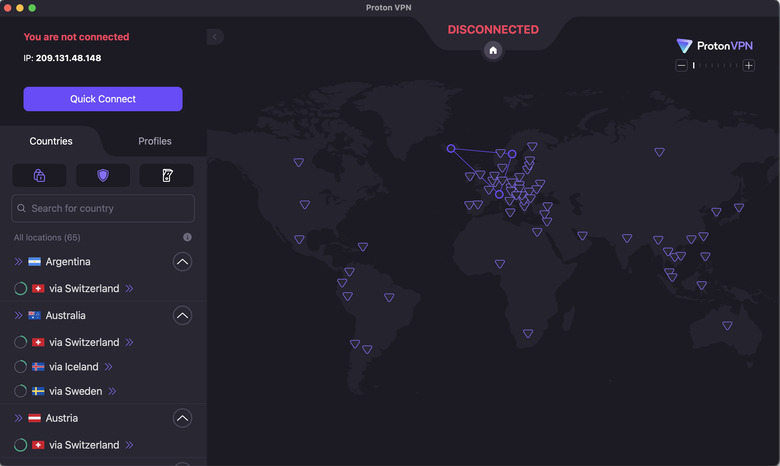The height and width of the screenshot is (466, 780).
Task: Click arrows beside Argentina via Switzerland
Action: [x=129, y=288]
